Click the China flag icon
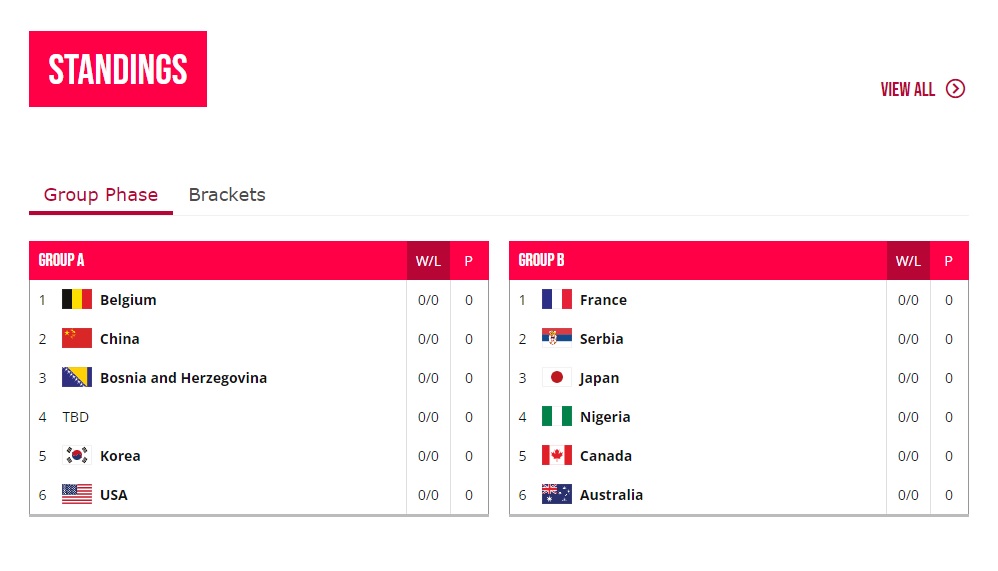This screenshot has width=998, height=571. [77, 339]
